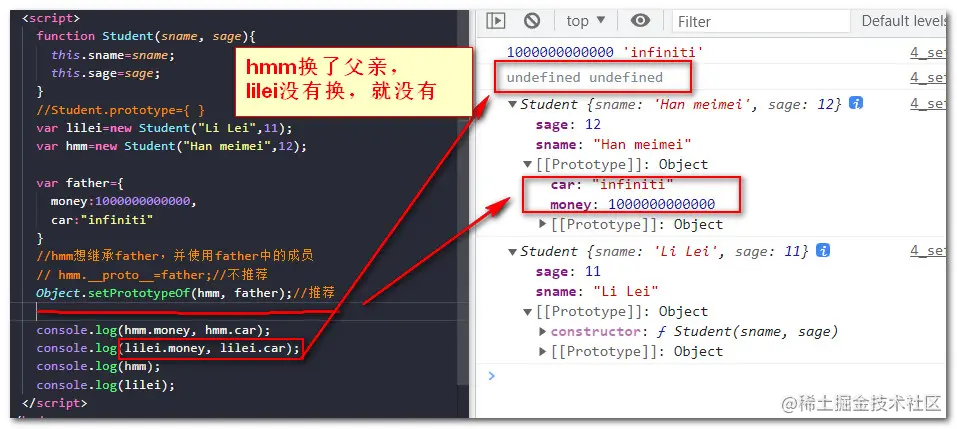Click the function Student(sname, sage) line
The image size is (957, 429).
(145, 36)
